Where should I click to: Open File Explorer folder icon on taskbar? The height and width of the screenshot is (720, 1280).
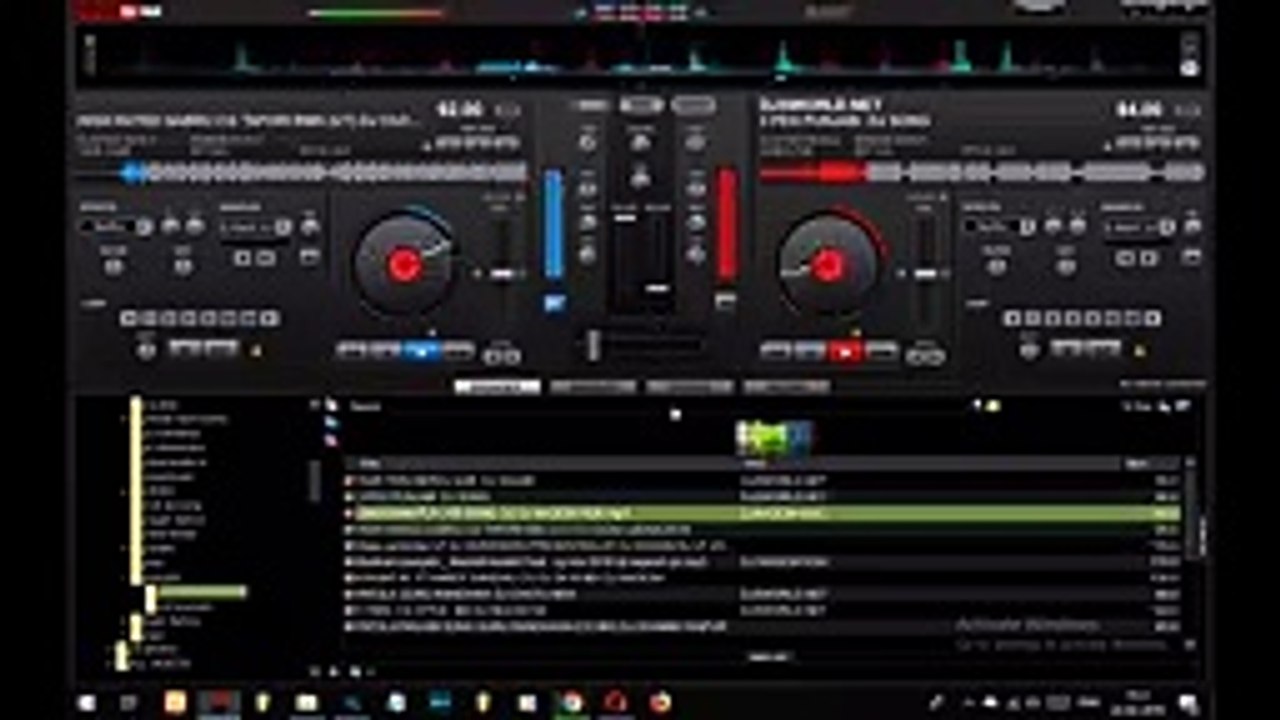click(x=306, y=702)
